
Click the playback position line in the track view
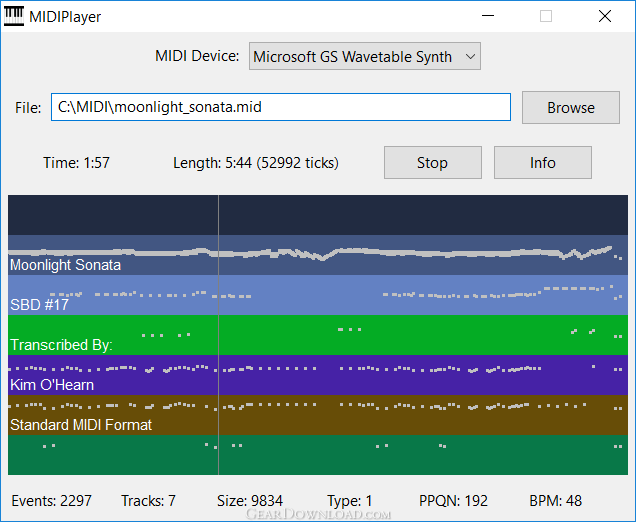(x=219, y=335)
